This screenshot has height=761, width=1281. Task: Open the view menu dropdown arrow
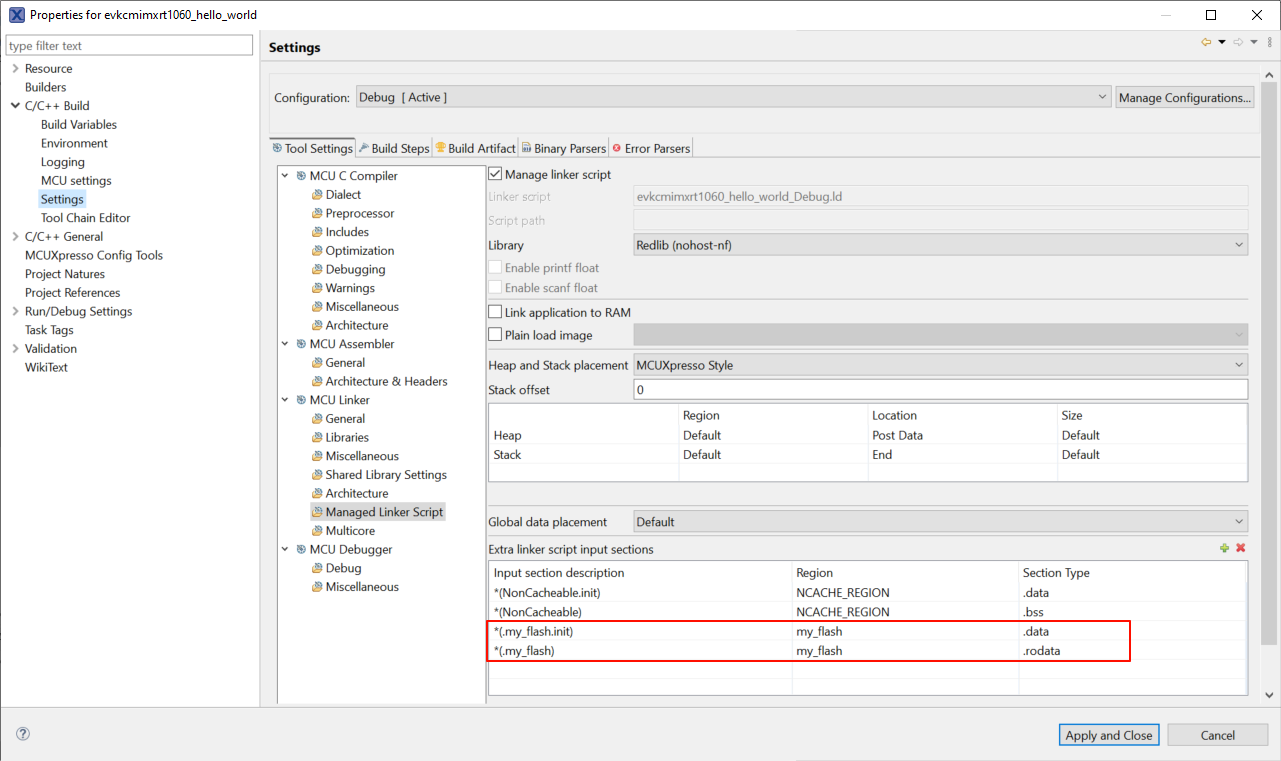click(1269, 42)
